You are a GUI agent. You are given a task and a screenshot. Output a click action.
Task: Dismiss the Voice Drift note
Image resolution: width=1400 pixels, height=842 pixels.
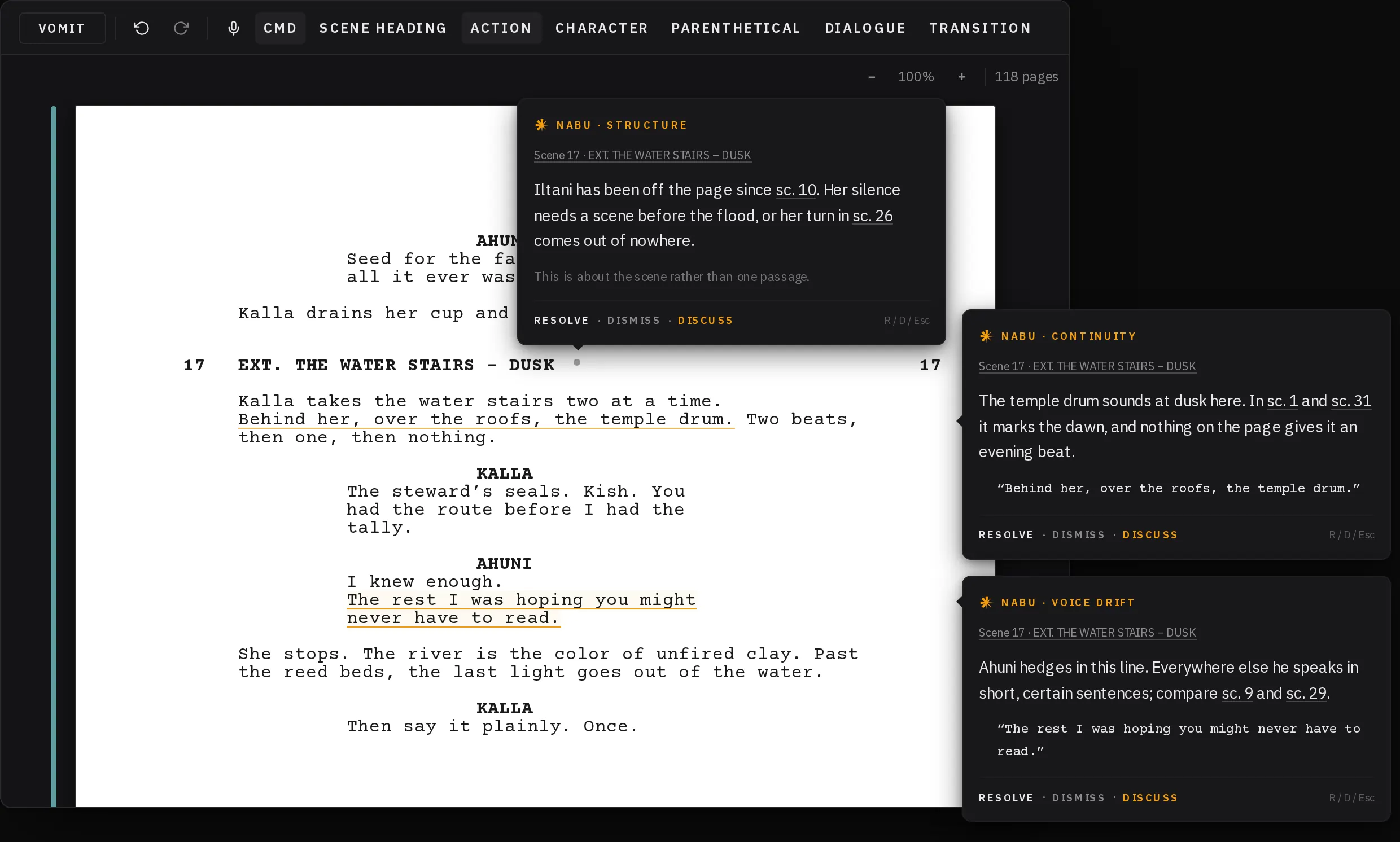[x=1078, y=798]
